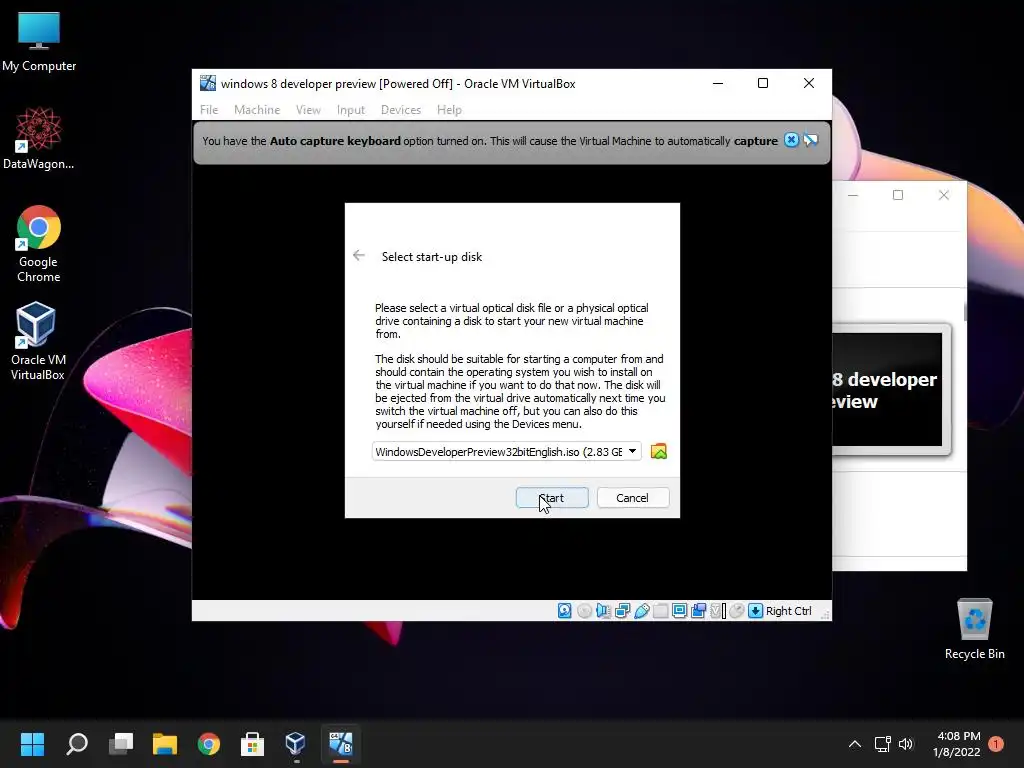
Task: Open the View menu
Action: click(308, 110)
